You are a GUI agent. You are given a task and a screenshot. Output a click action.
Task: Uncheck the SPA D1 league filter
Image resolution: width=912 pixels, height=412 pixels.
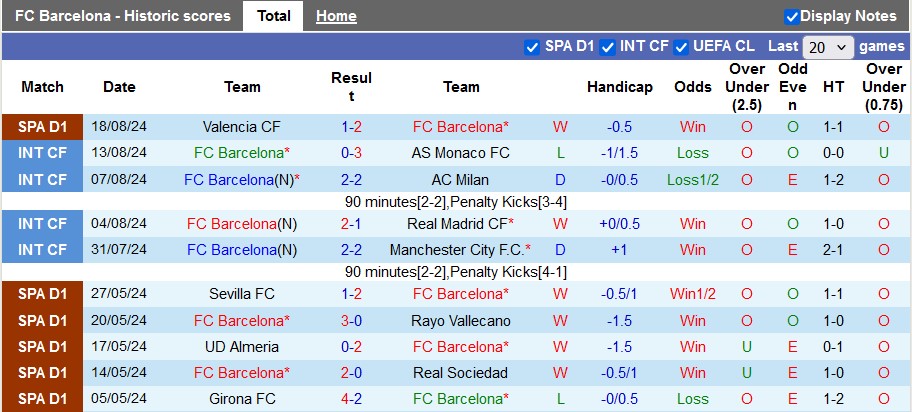pos(532,46)
